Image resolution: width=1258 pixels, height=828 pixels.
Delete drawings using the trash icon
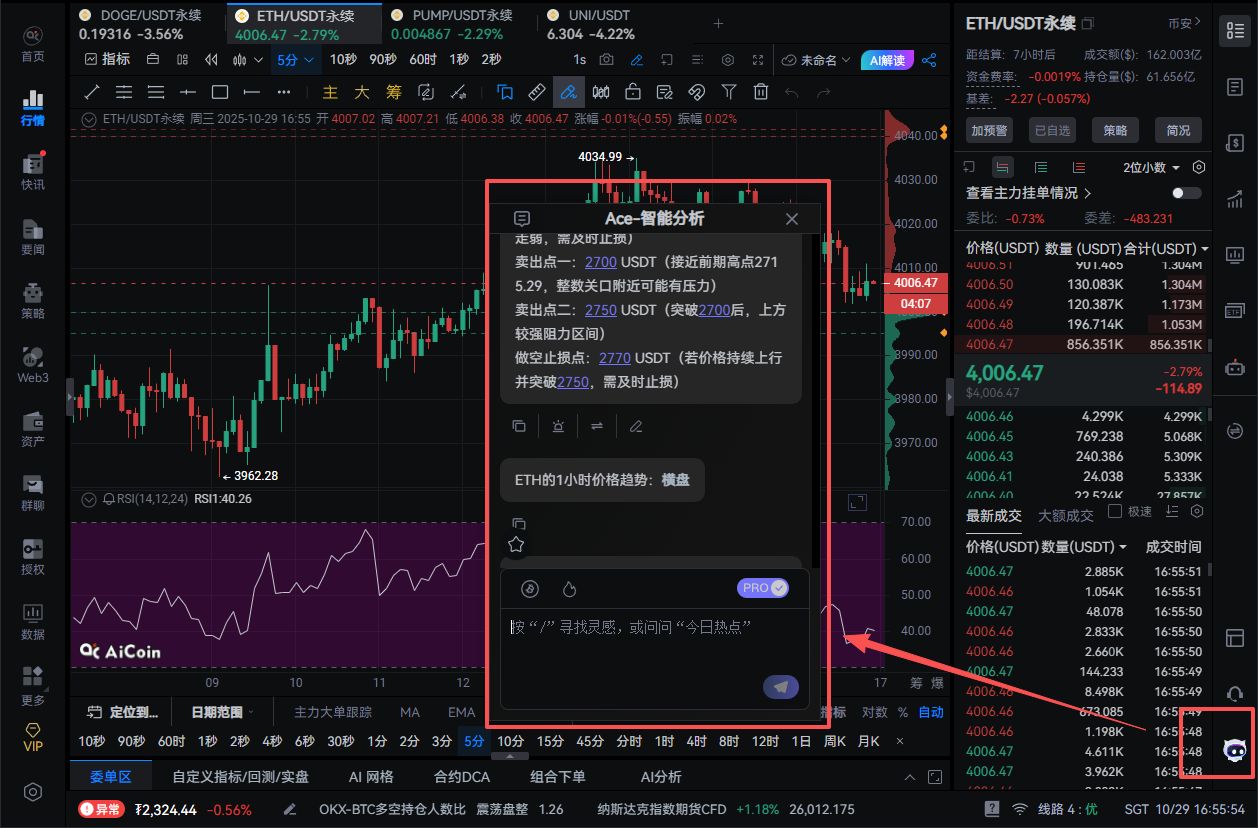coord(761,92)
